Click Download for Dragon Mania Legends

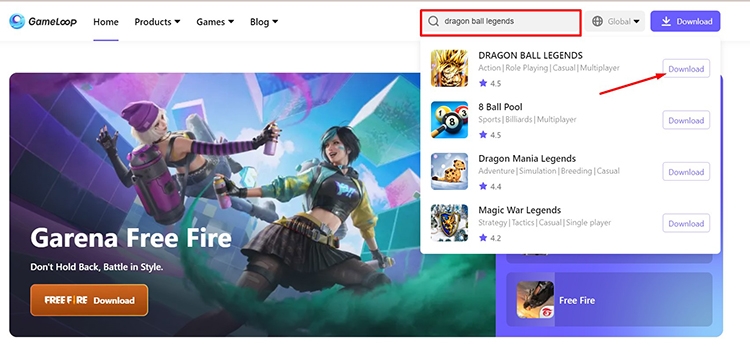686,172
